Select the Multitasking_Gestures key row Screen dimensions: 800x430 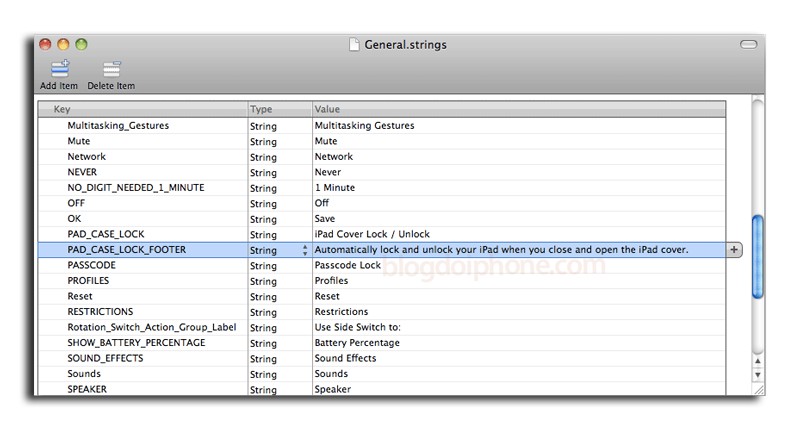tap(118, 126)
